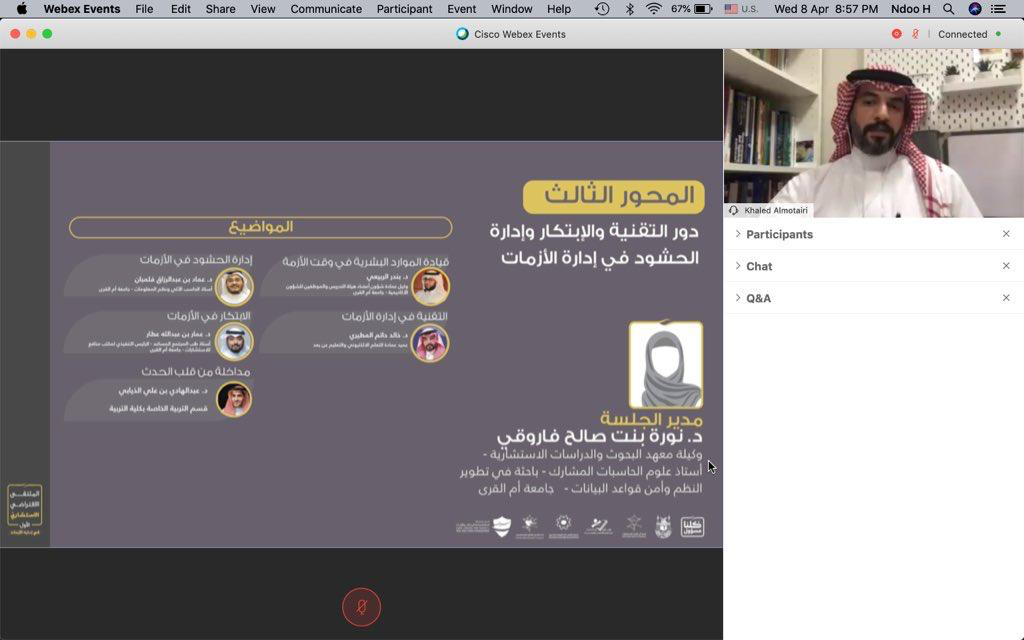Expand the Chat panel
The image size is (1024, 640).
coord(738,266)
